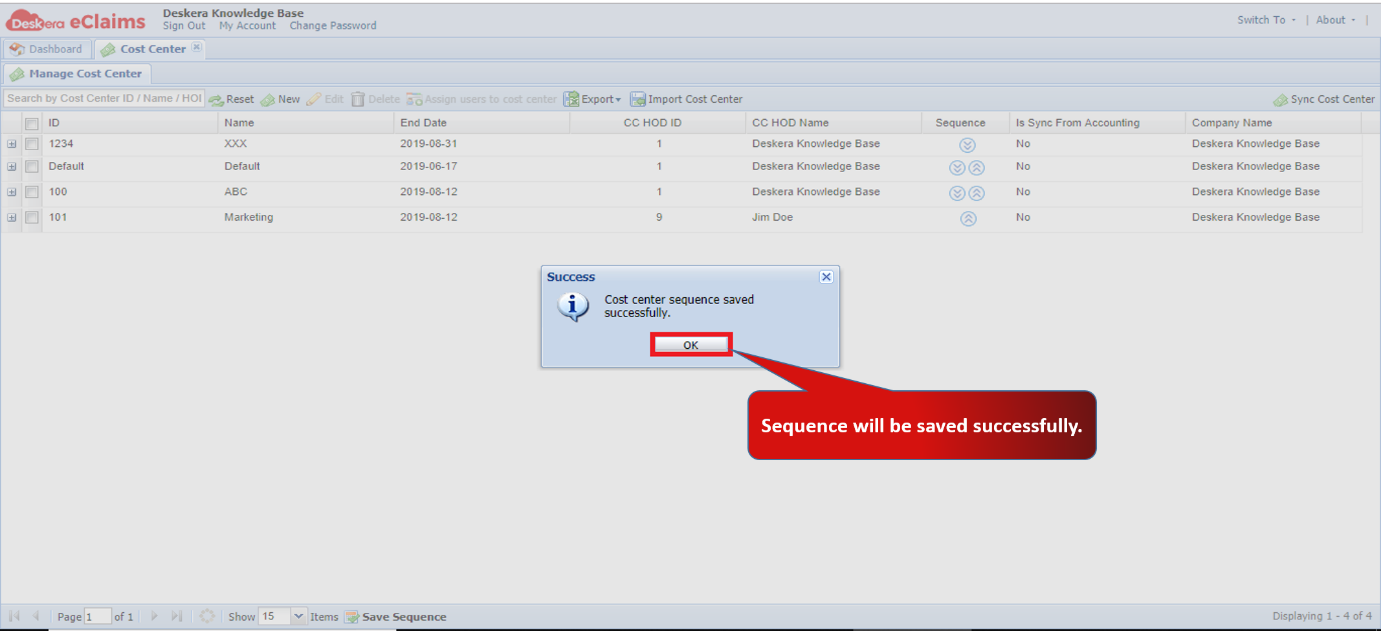The width and height of the screenshot is (1381, 631).
Task: Go to previous page
Action: (36, 617)
